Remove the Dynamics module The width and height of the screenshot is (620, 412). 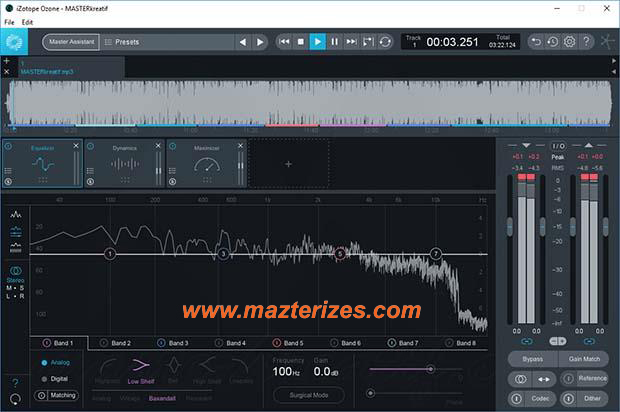(x=158, y=146)
